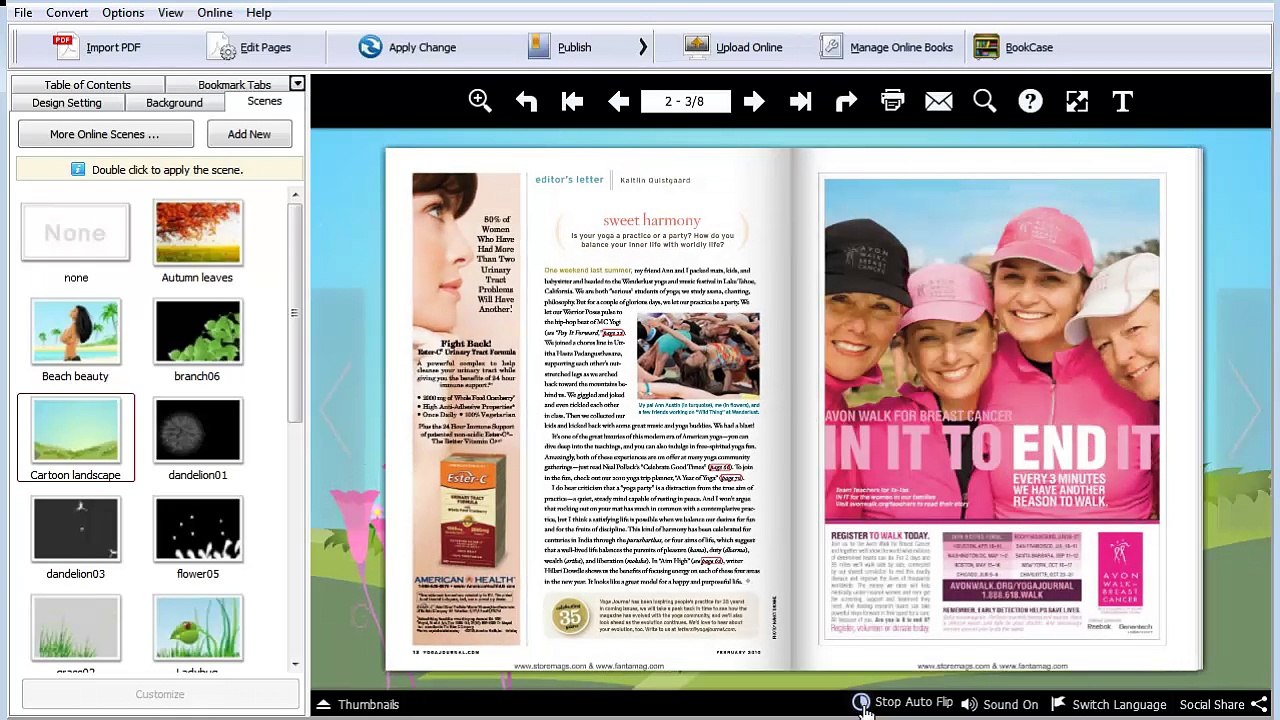The height and width of the screenshot is (720, 1280).
Task: Open the File menu
Action: click(23, 12)
